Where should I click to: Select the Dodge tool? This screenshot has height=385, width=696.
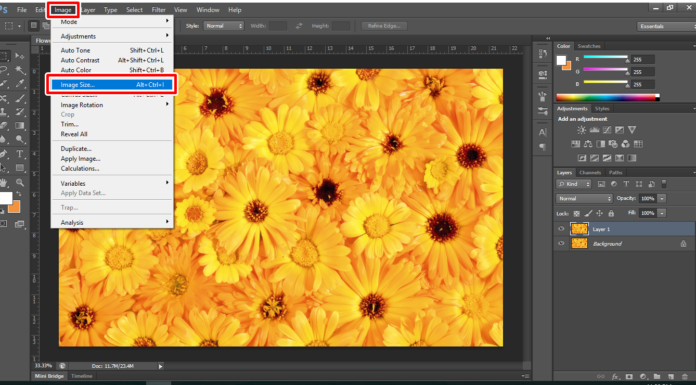pos(20,140)
